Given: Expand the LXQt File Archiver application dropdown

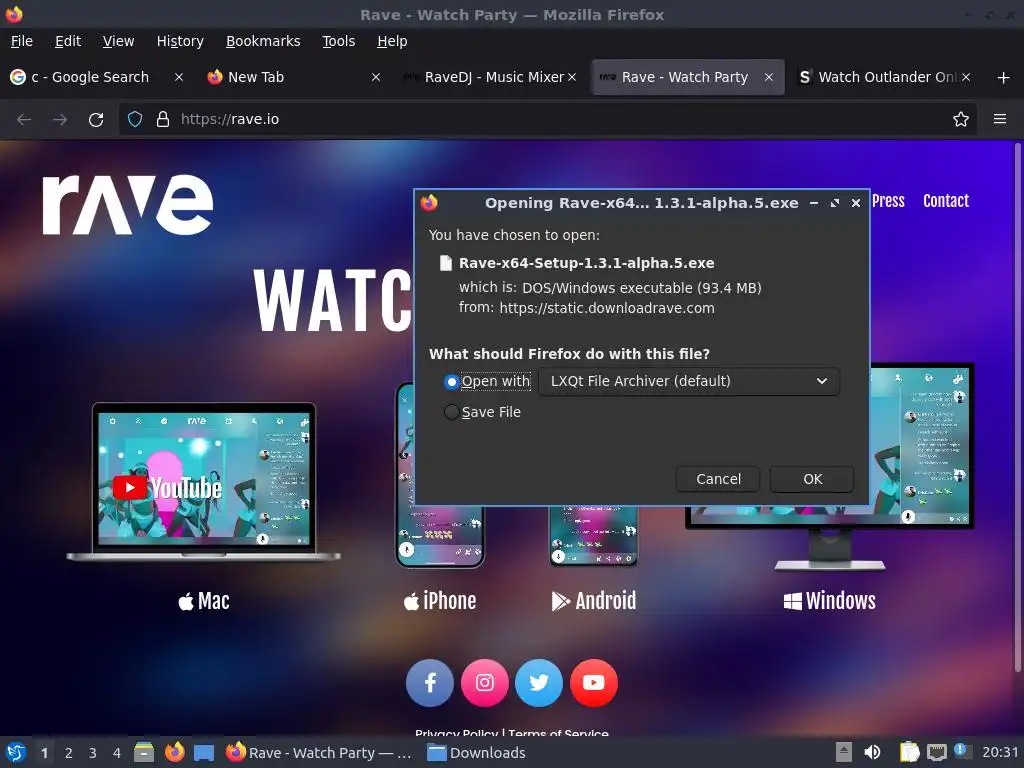Looking at the screenshot, I should point(689,381).
